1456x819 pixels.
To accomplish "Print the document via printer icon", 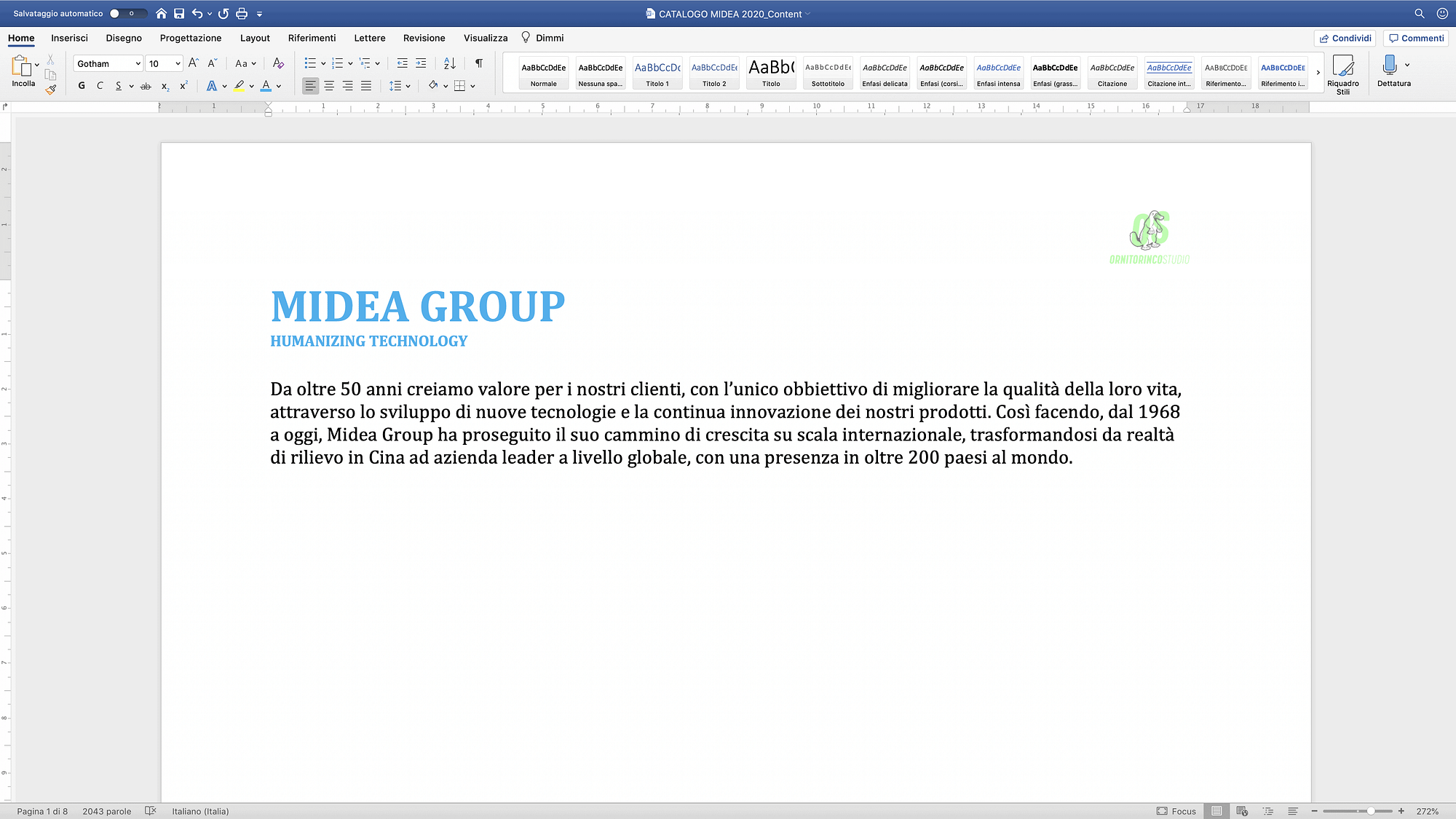I will pos(242,13).
